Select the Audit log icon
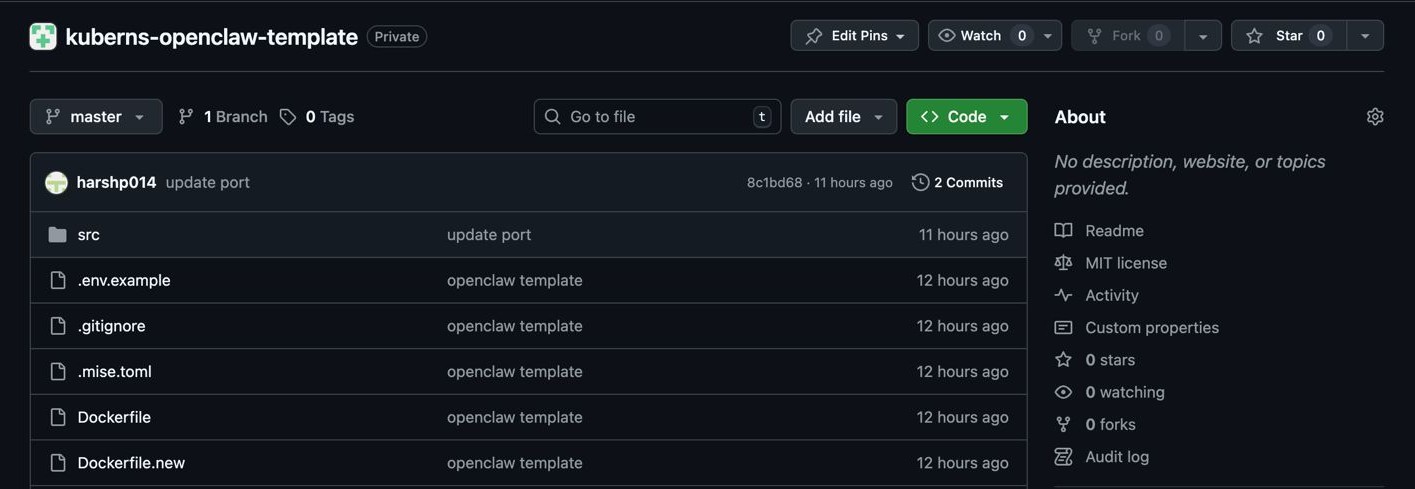 coord(1063,457)
